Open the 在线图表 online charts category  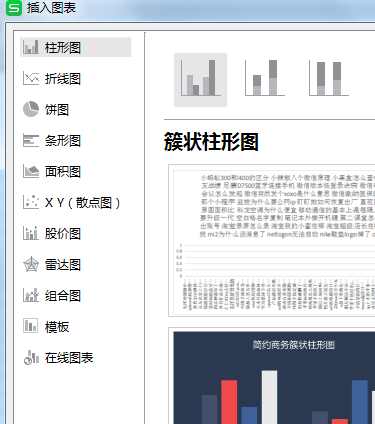[x=58, y=358]
